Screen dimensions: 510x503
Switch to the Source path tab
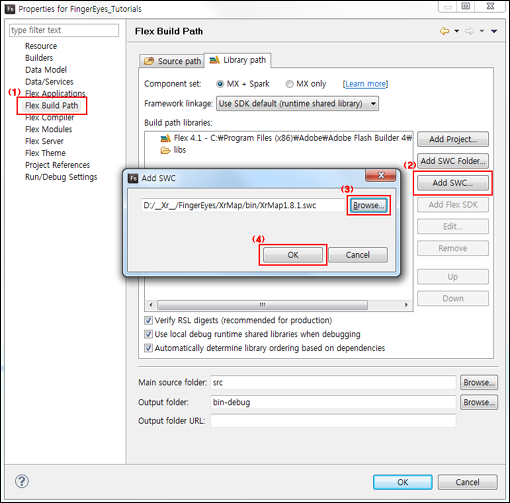(172, 61)
